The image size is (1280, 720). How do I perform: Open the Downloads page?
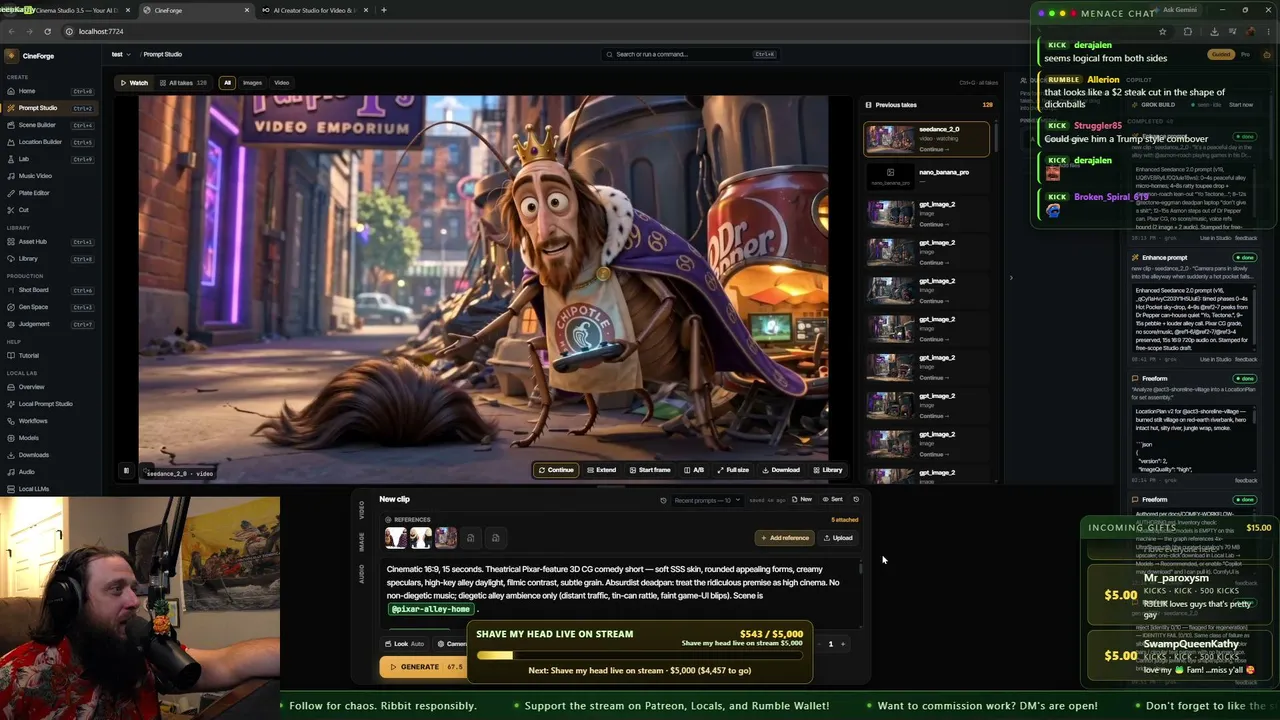[x=50, y=455]
